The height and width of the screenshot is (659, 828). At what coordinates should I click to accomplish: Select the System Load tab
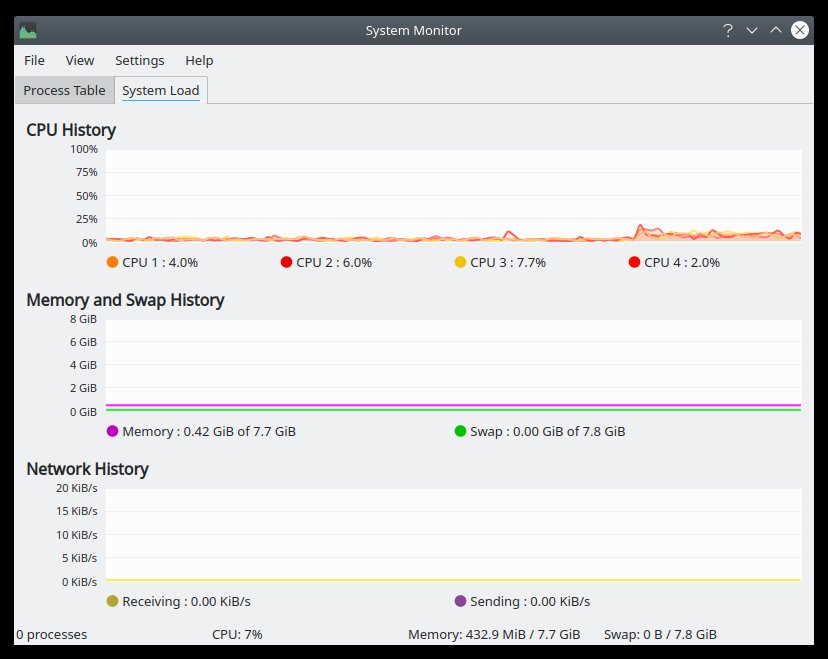[160, 90]
